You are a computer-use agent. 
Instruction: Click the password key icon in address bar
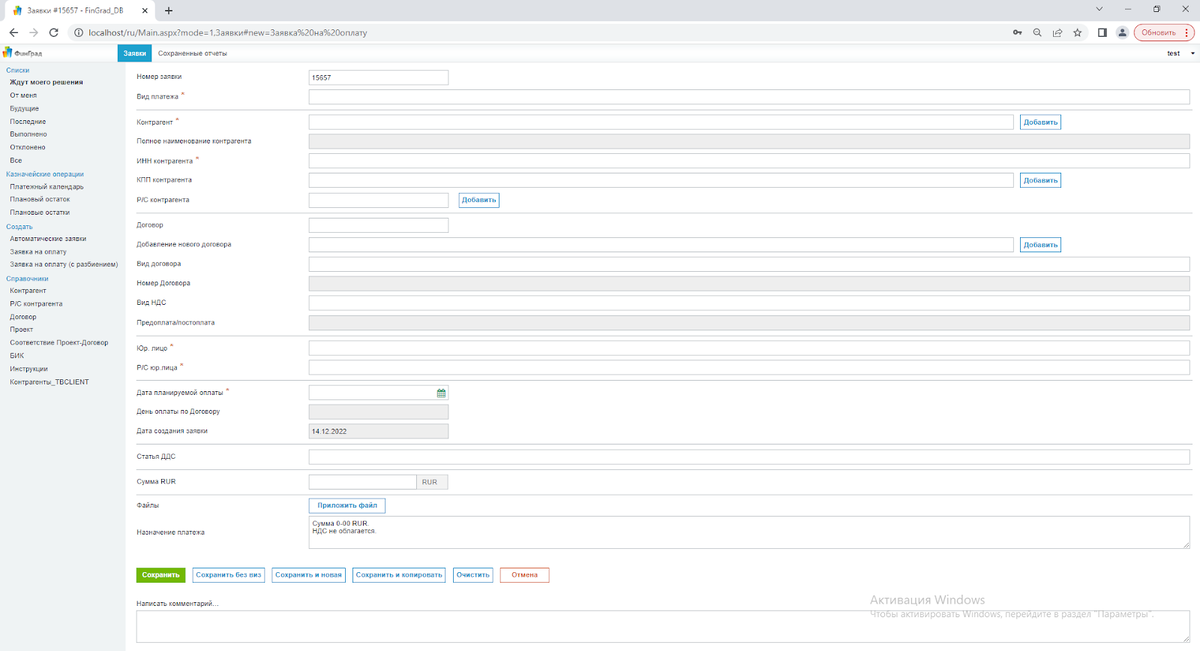[x=1017, y=32]
